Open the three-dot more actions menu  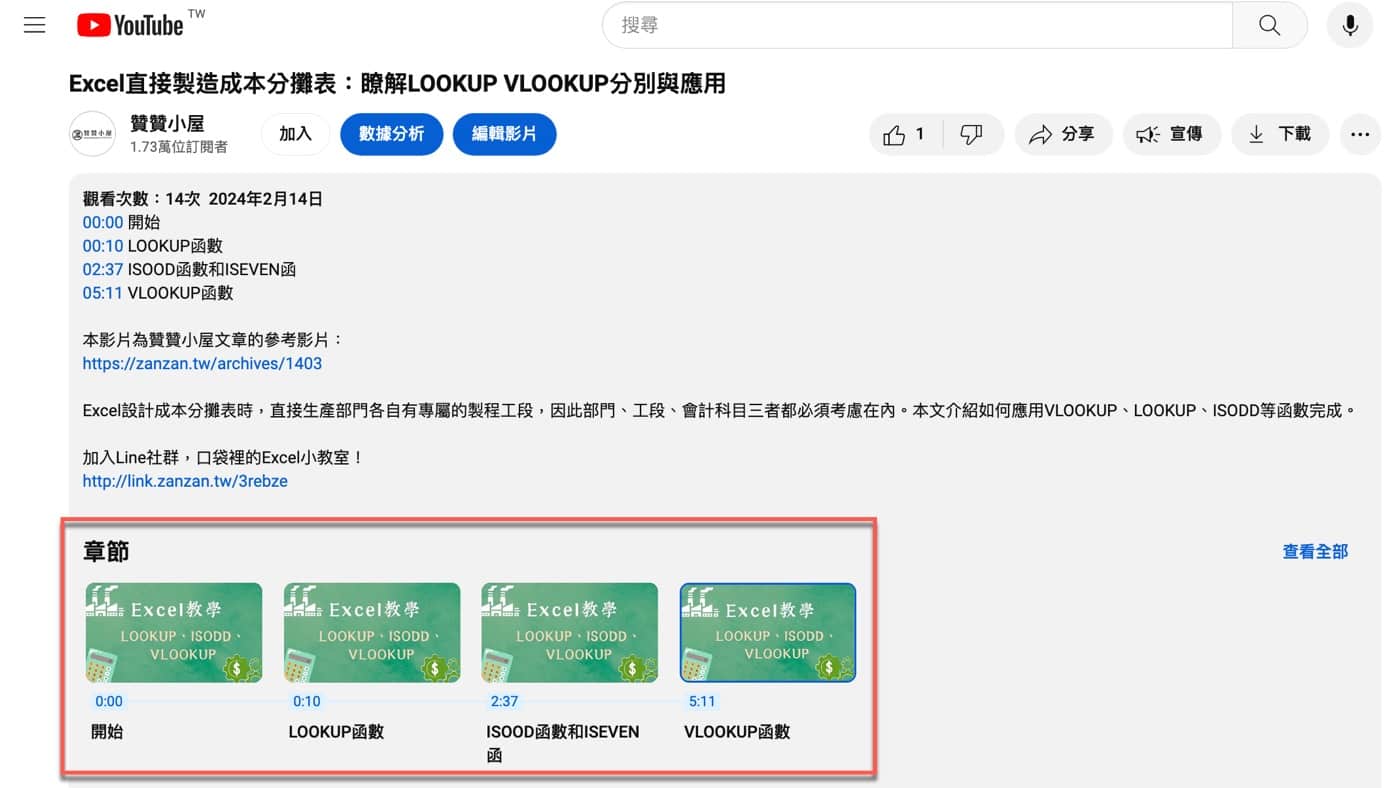pyautogui.click(x=1359, y=134)
